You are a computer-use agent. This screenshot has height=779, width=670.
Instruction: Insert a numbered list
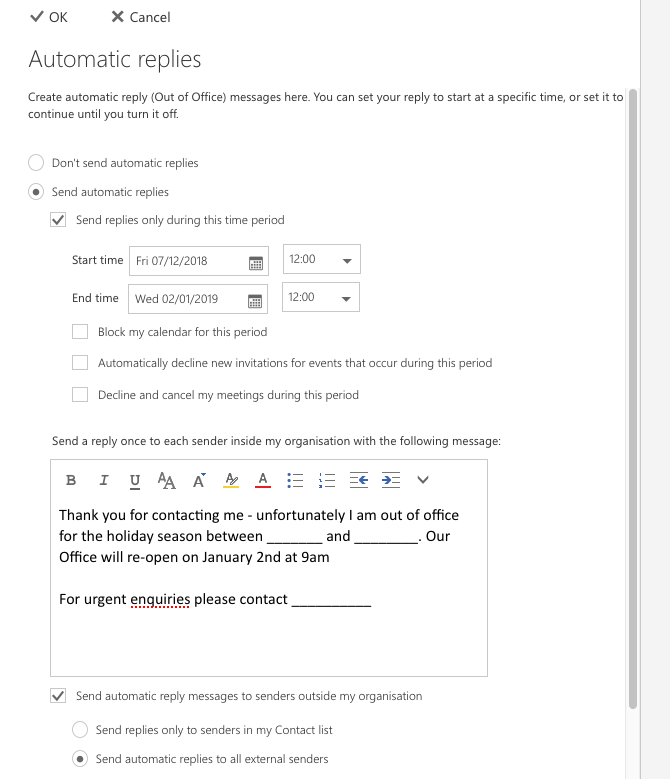pos(327,480)
